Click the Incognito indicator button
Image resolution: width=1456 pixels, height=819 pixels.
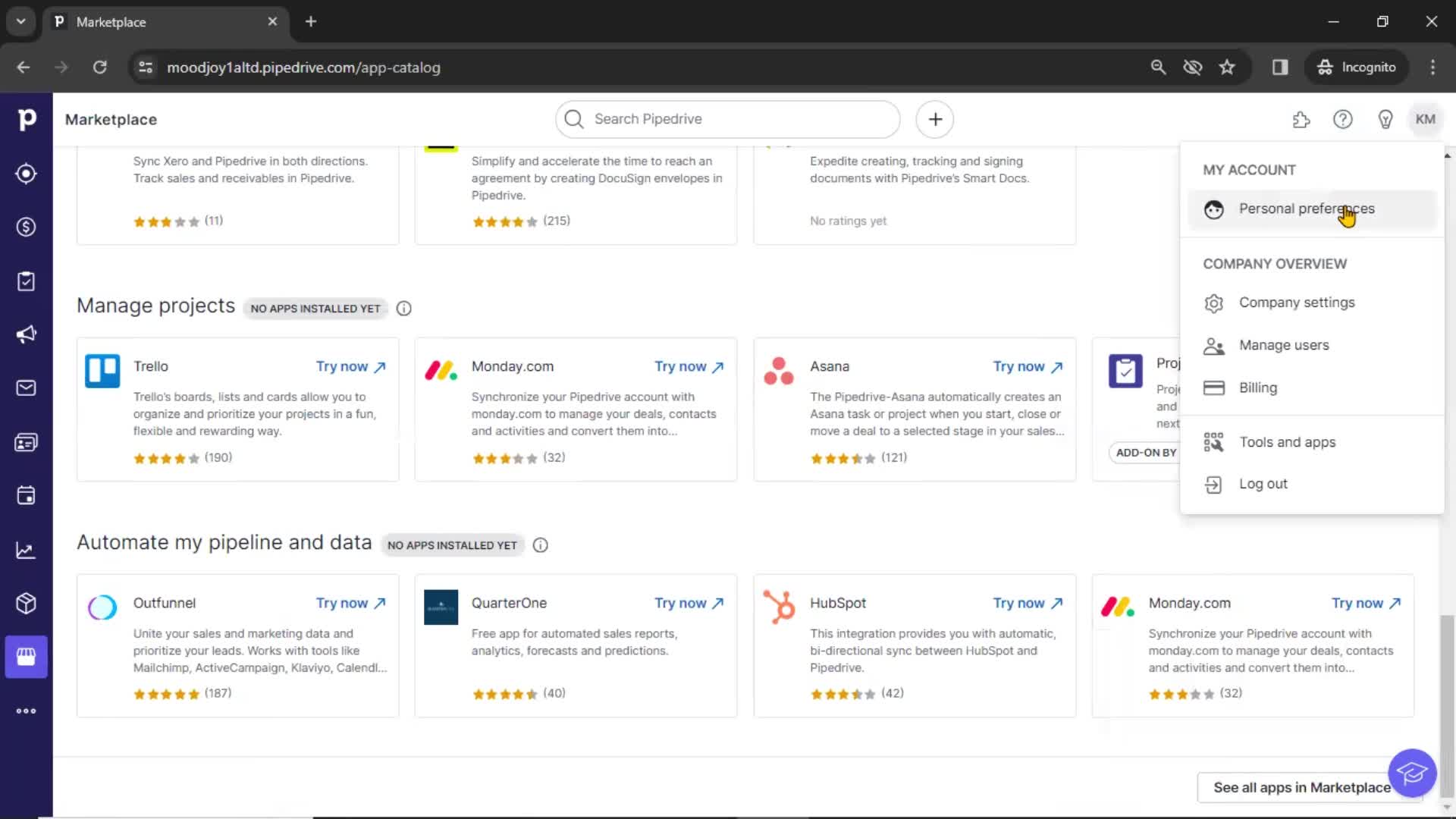pos(1357,67)
